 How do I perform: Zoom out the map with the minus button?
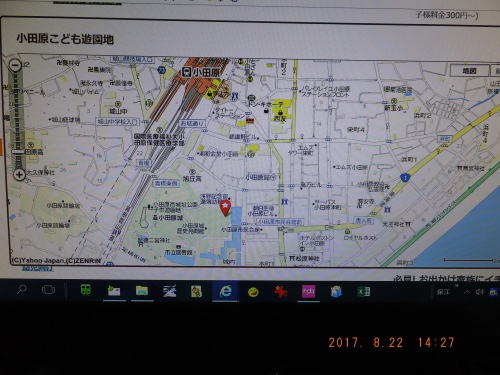(x=16, y=65)
